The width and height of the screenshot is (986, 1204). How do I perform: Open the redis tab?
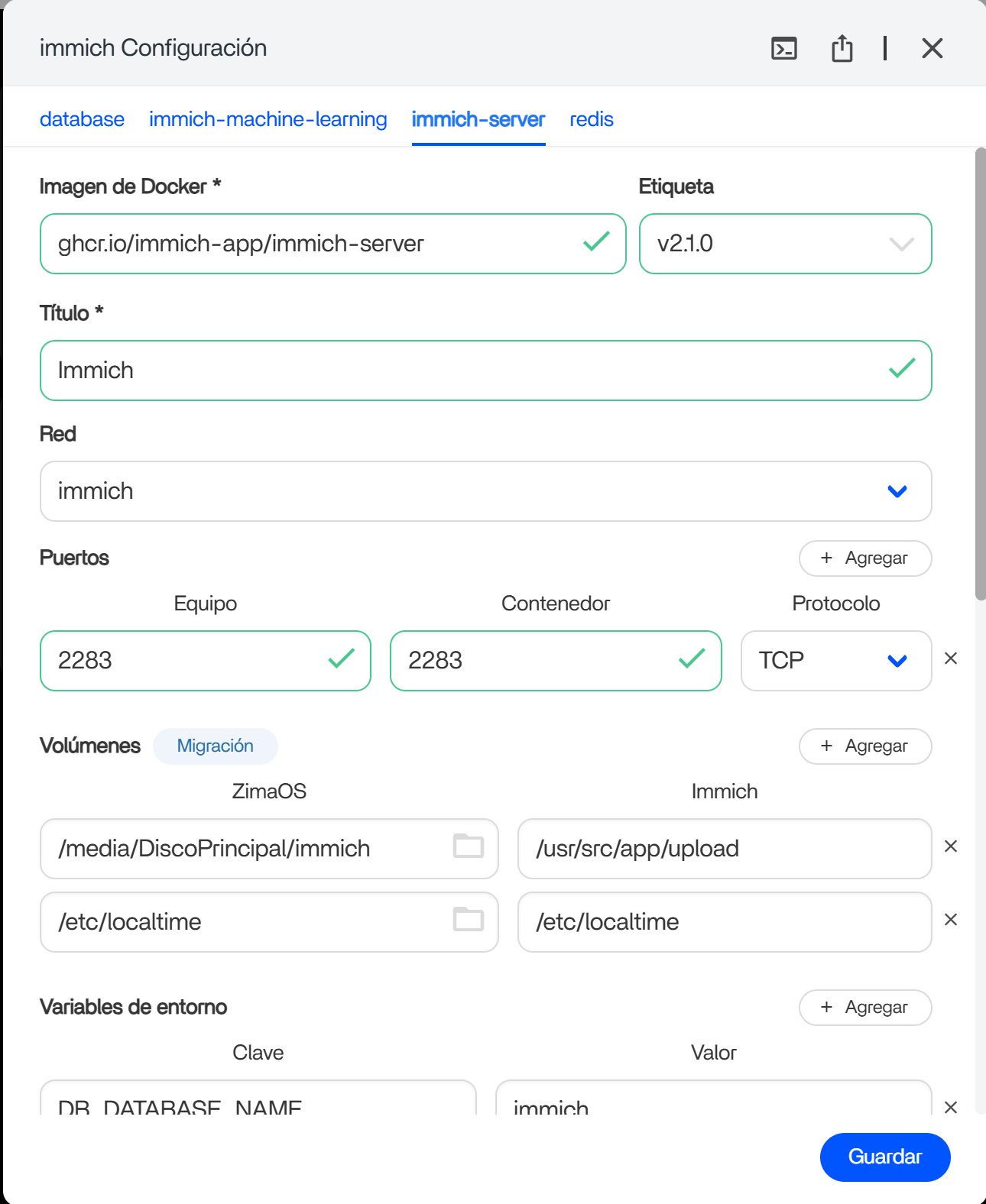coord(591,120)
